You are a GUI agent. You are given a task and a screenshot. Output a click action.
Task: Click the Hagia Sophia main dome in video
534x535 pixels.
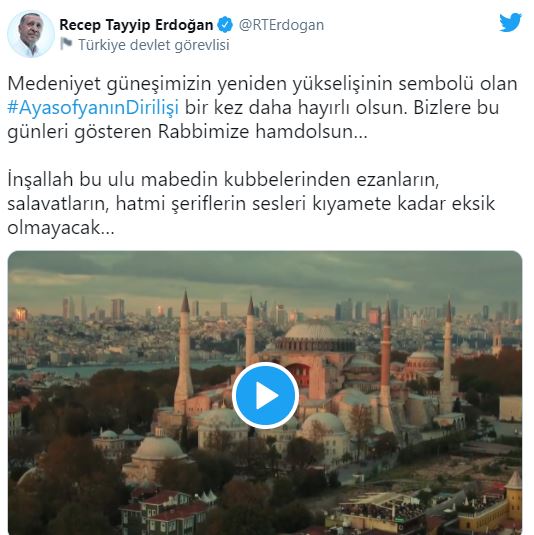coord(311,332)
